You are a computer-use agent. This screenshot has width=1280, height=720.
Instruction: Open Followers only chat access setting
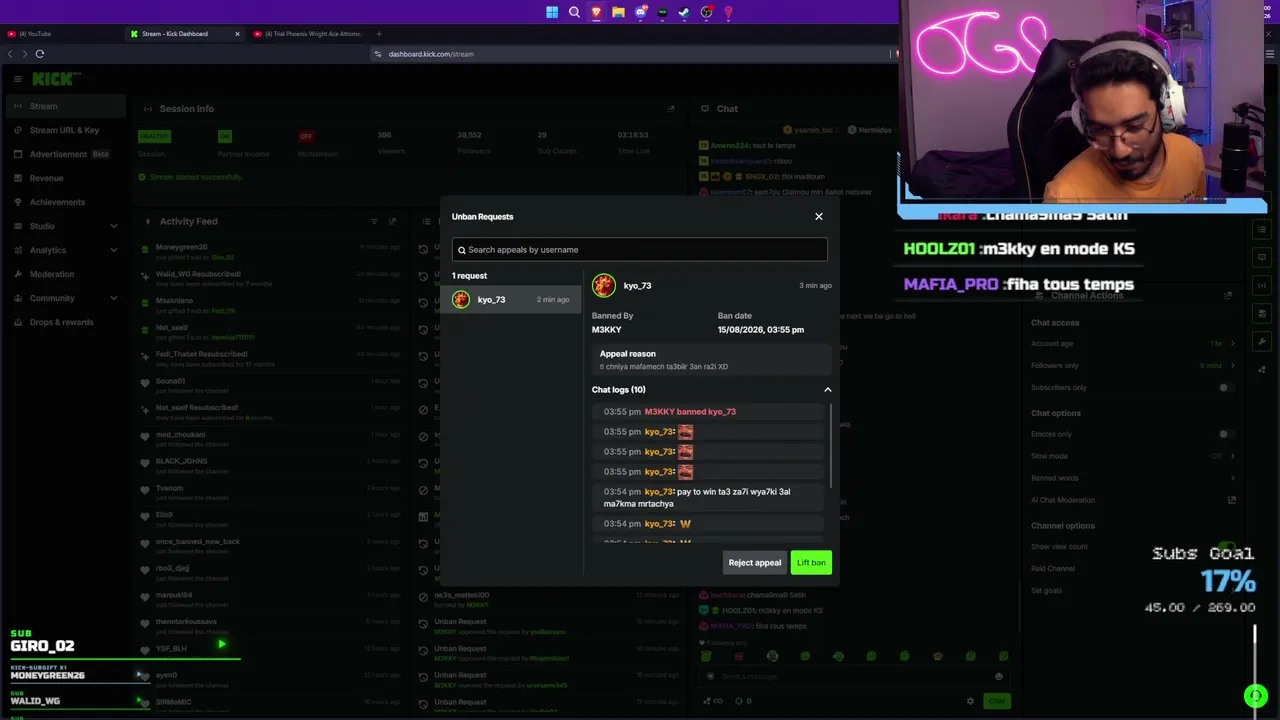1131,366
